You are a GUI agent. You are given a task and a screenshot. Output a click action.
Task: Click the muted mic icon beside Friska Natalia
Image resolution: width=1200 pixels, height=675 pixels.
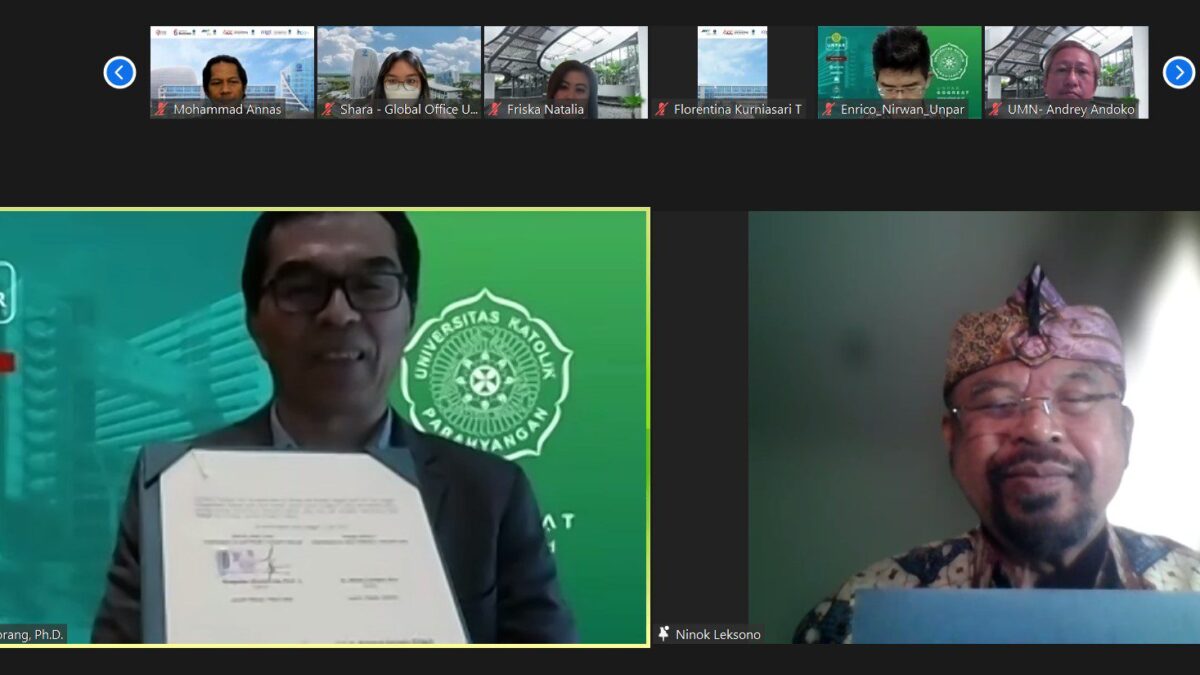pyautogui.click(x=495, y=109)
